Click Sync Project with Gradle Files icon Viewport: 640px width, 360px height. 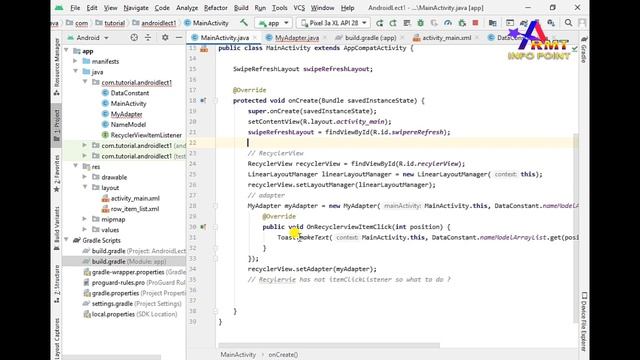click(x=524, y=23)
